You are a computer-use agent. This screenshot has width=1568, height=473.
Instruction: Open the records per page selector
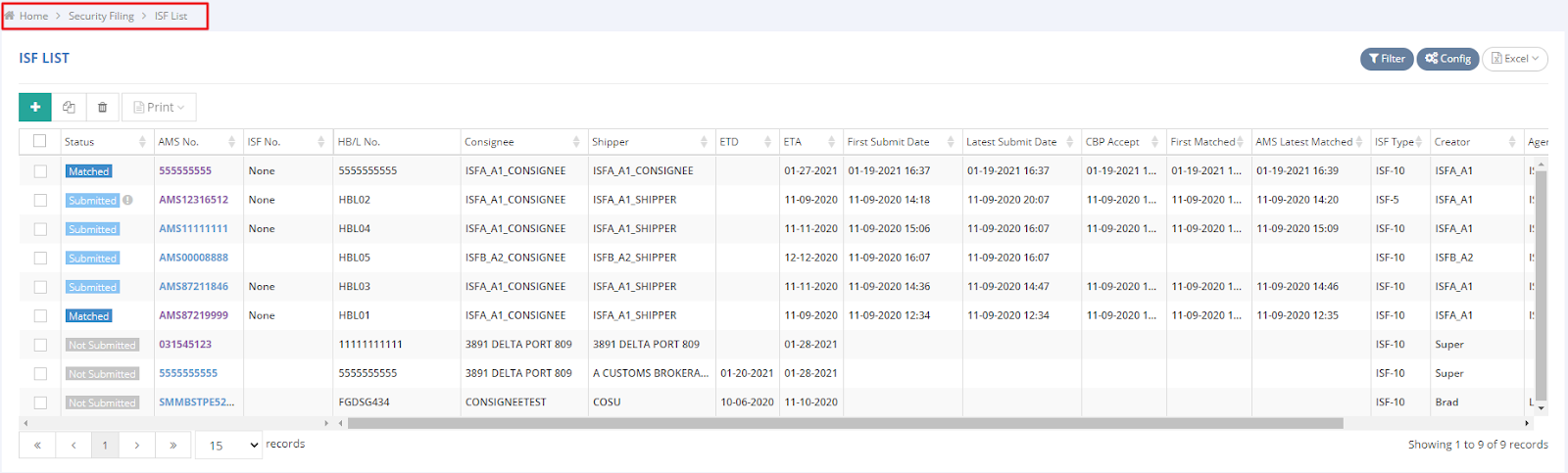(x=229, y=446)
